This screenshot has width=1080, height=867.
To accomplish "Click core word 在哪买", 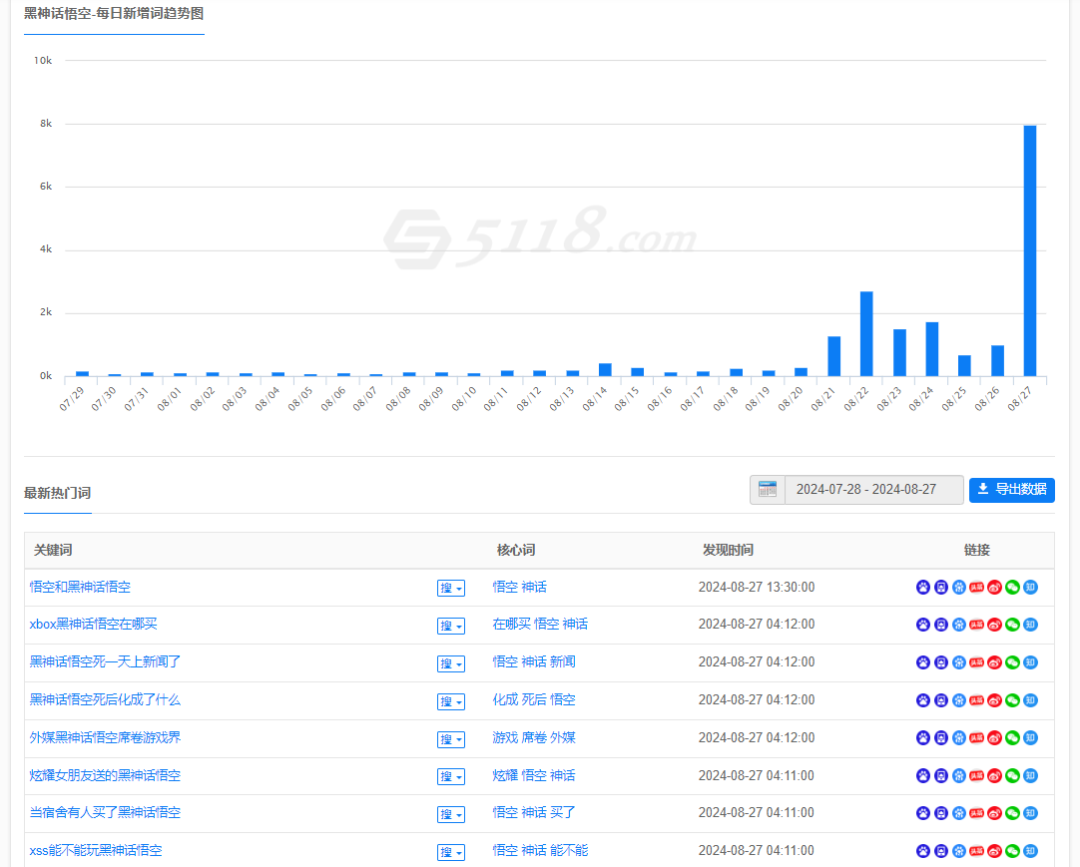I will [x=512, y=624].
